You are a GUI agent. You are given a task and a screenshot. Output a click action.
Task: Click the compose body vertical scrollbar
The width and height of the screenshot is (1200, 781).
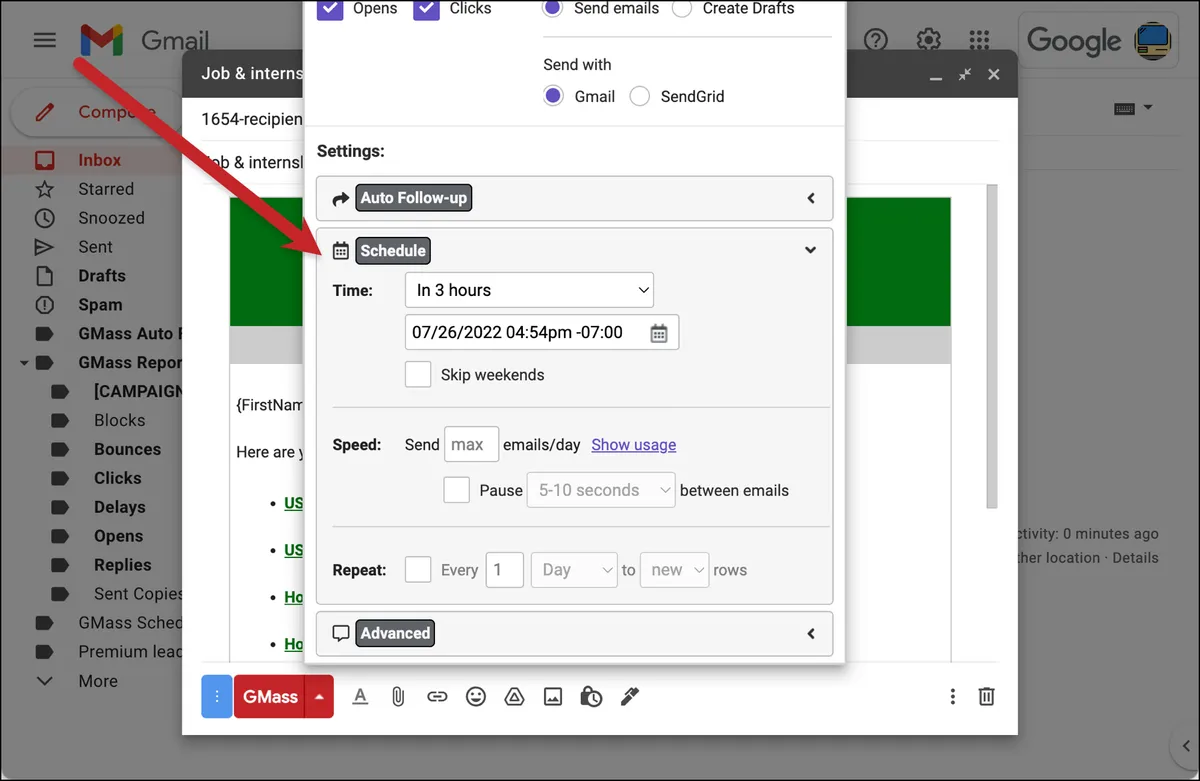coord(991,345)
